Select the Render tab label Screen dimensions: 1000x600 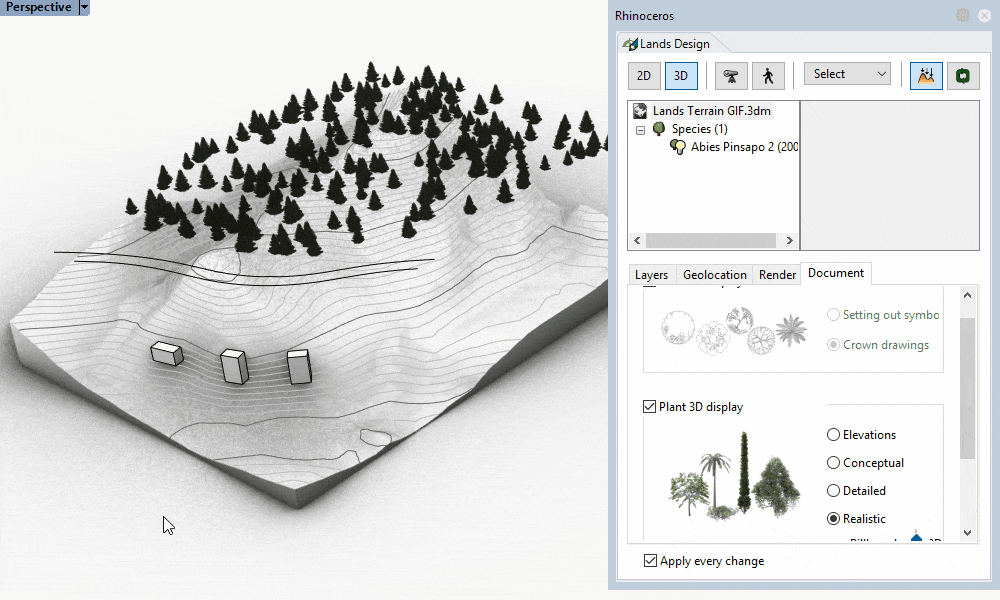777,274
